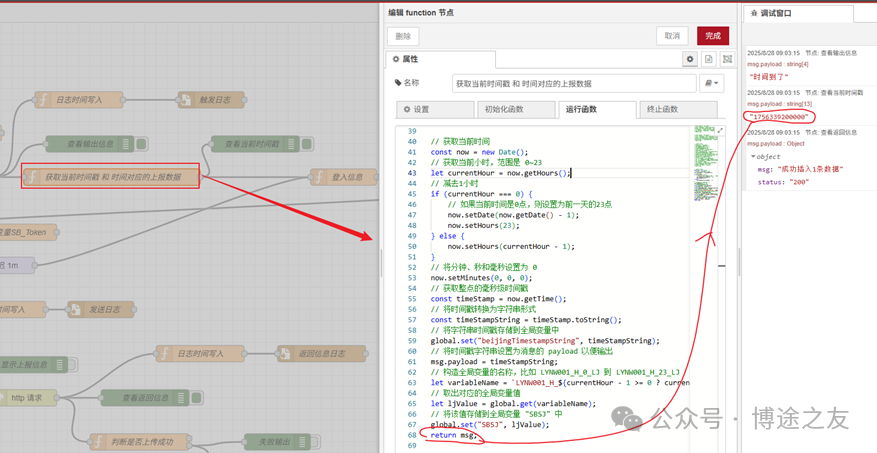Click debug list icon on 失败输出 node
Screen dimensions: 877x453
303,442
